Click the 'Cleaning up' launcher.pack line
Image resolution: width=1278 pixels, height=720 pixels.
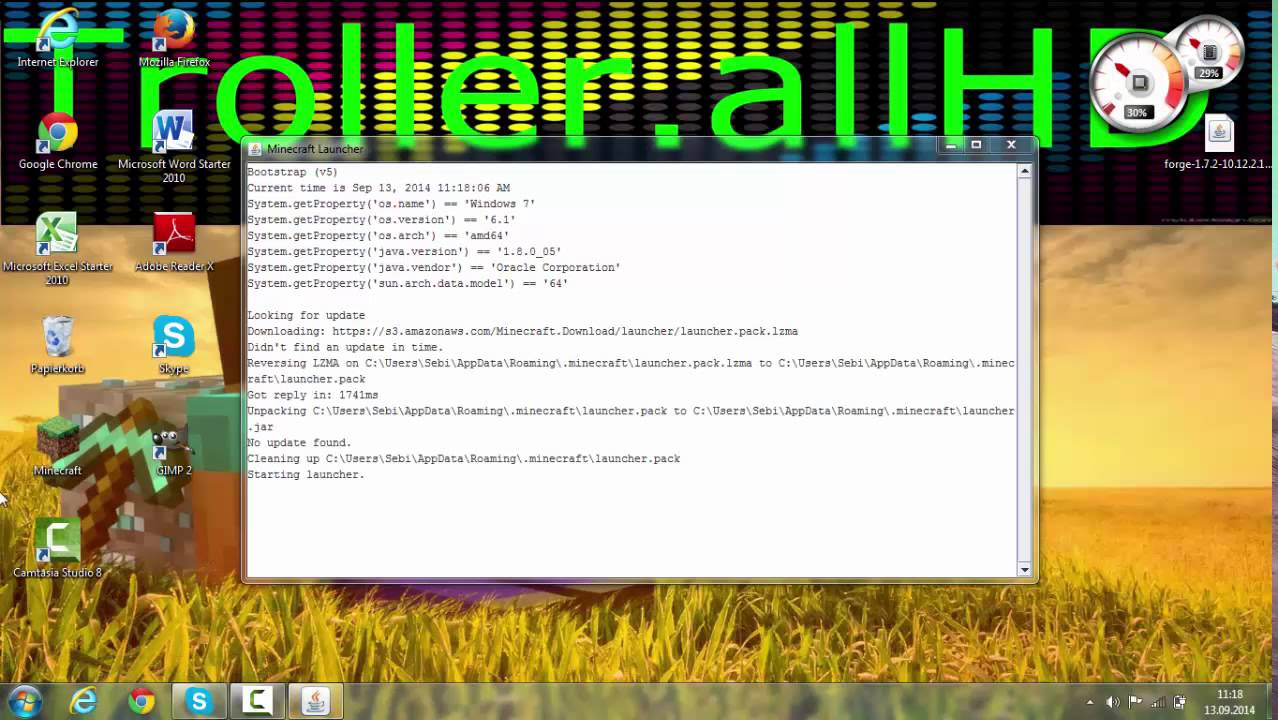463,459
